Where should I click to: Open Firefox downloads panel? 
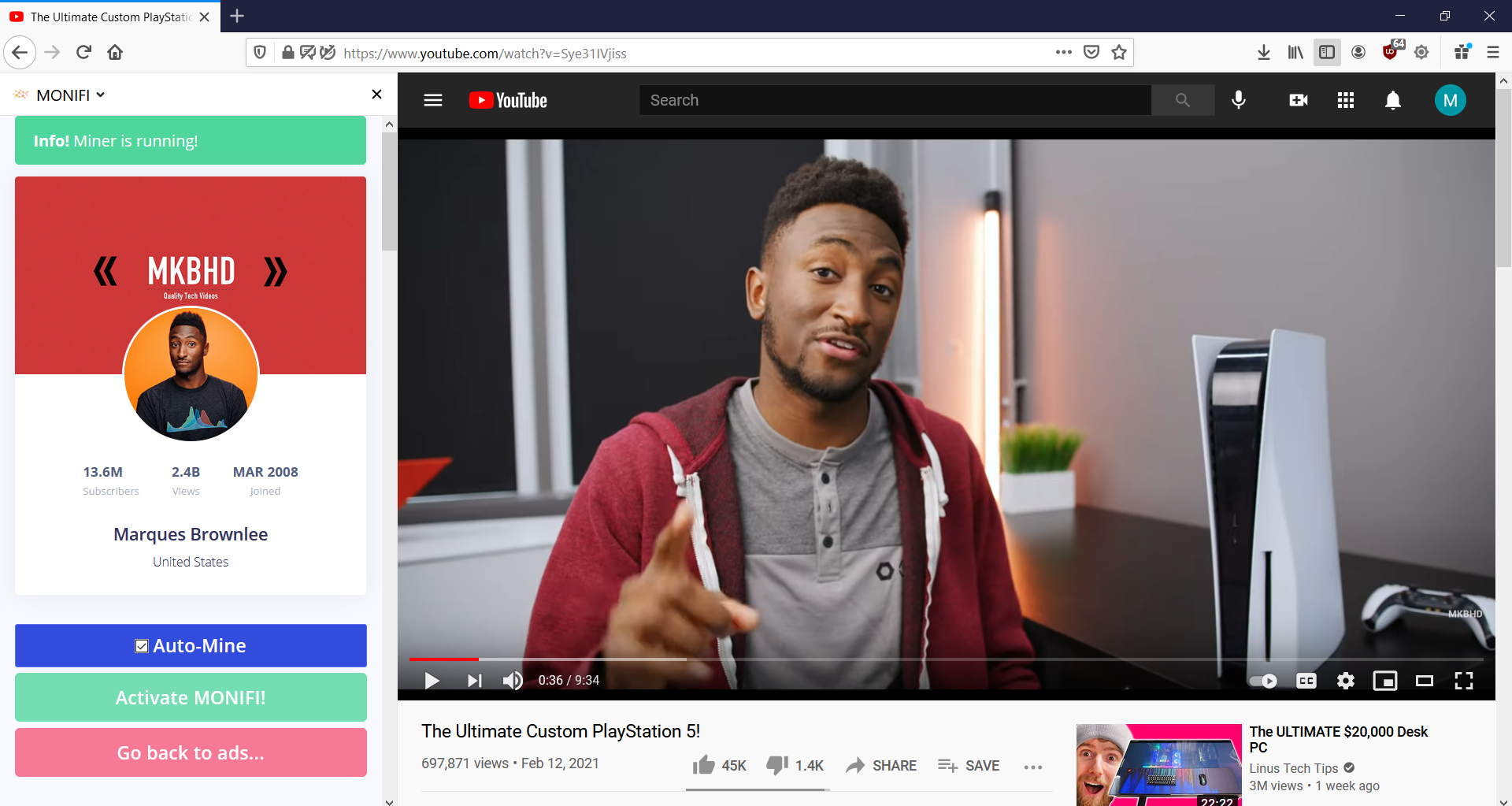tap(1264, 53)
